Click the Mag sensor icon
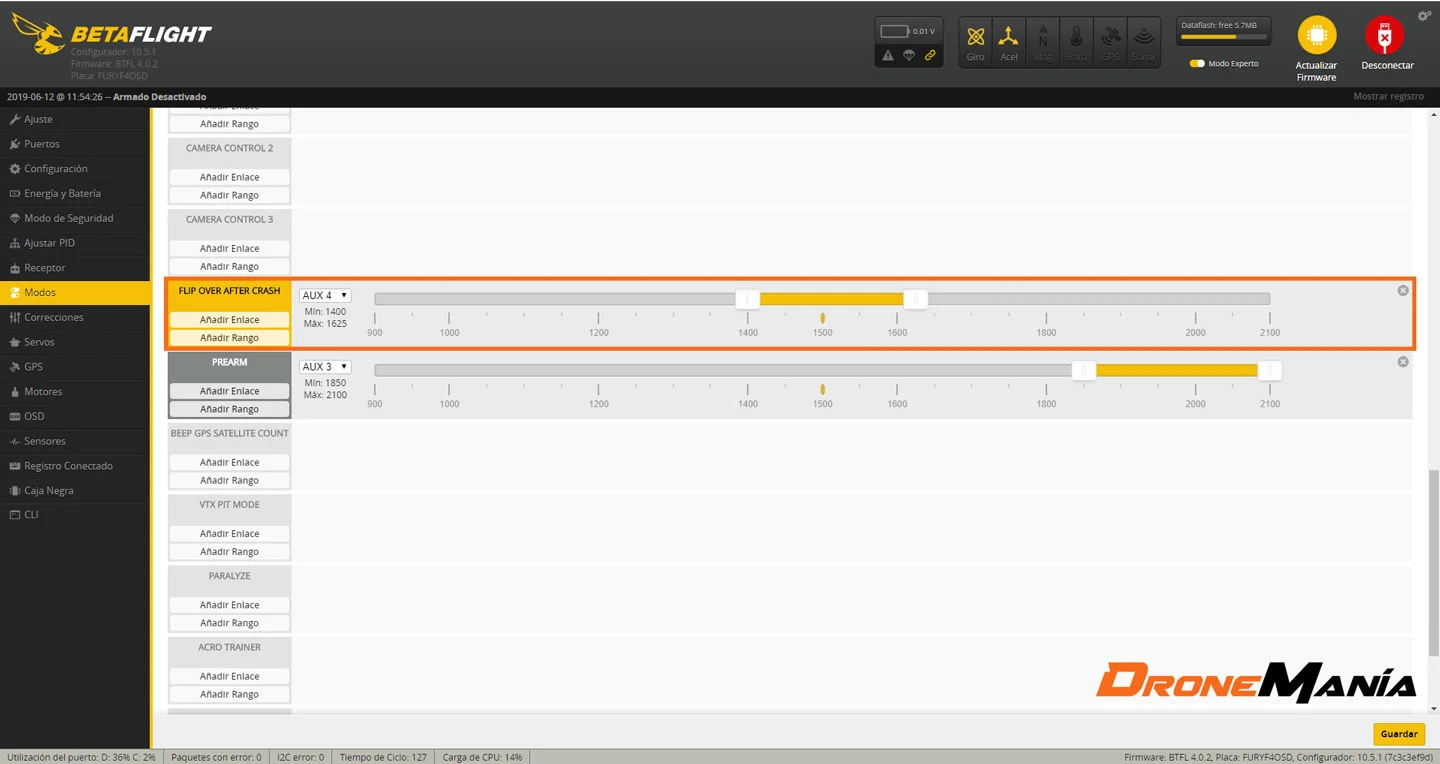The width and height of the screenshot is (1440, 764). click(1043, 40)
